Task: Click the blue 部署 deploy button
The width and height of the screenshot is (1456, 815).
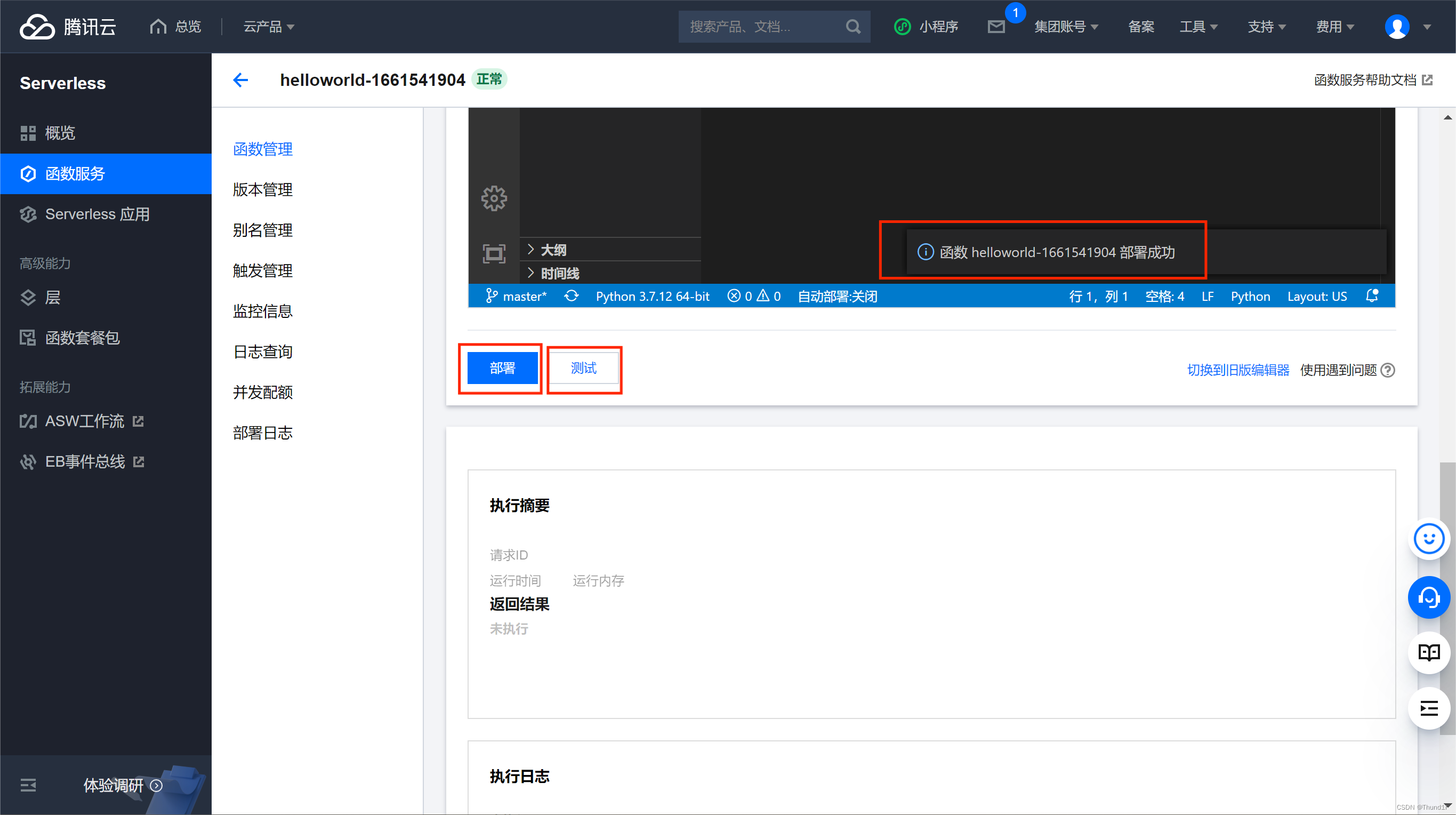Action: [502, 368]
